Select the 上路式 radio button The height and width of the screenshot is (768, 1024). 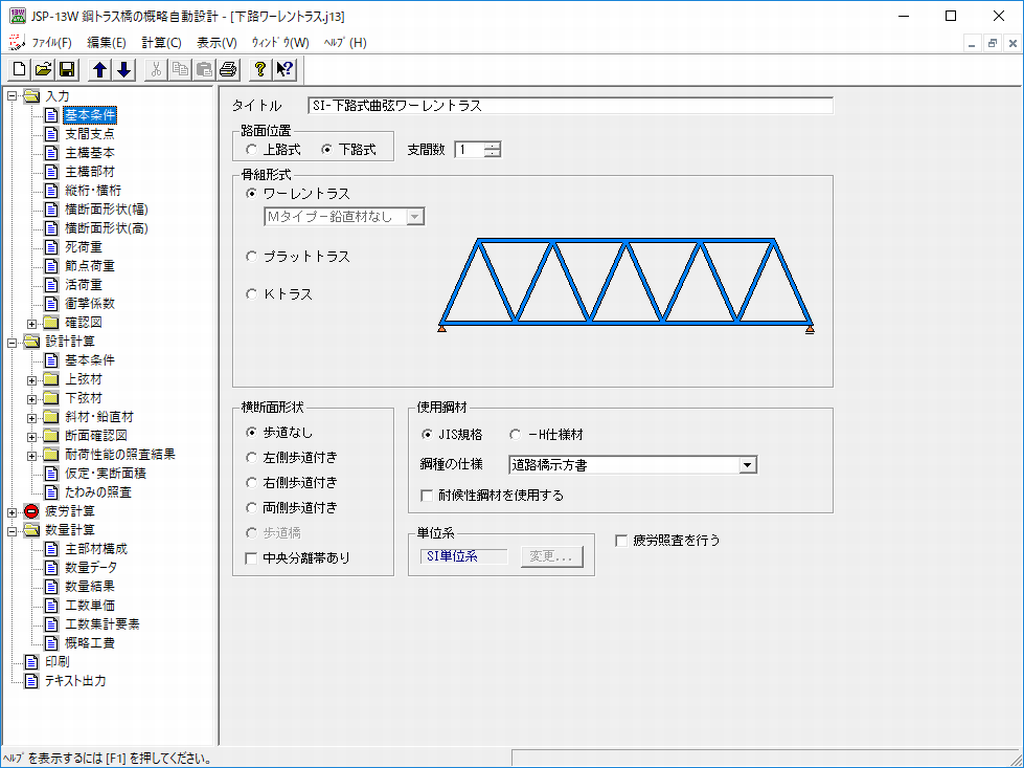[251, 149]
